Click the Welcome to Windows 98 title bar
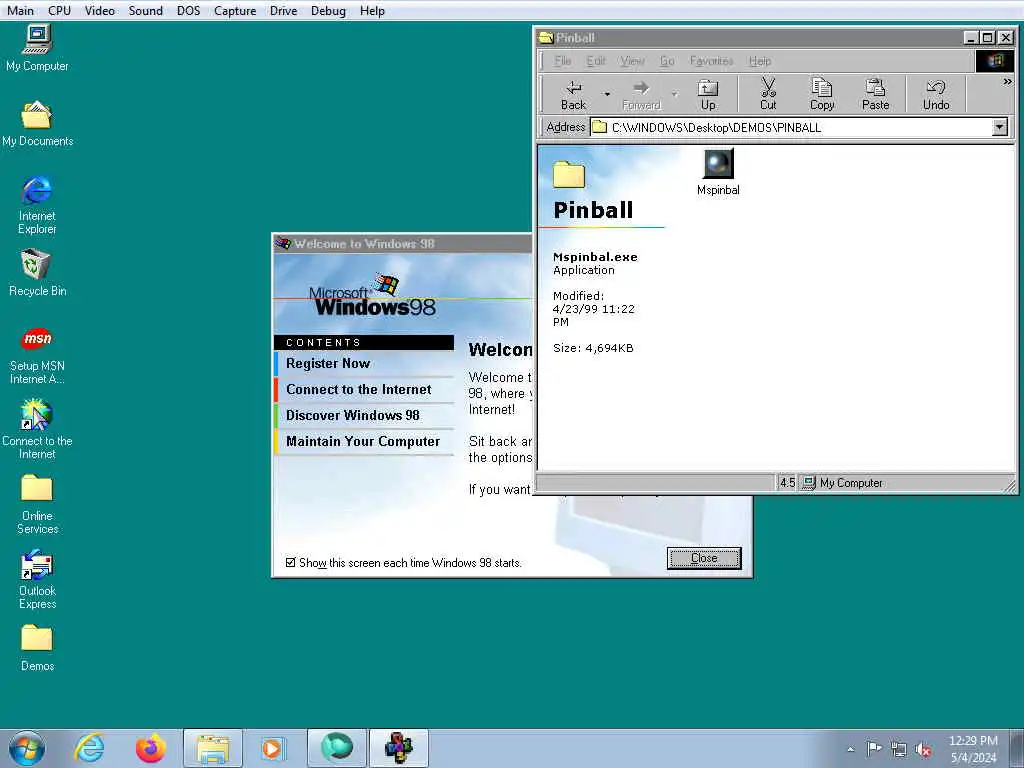 click(403, 244)
